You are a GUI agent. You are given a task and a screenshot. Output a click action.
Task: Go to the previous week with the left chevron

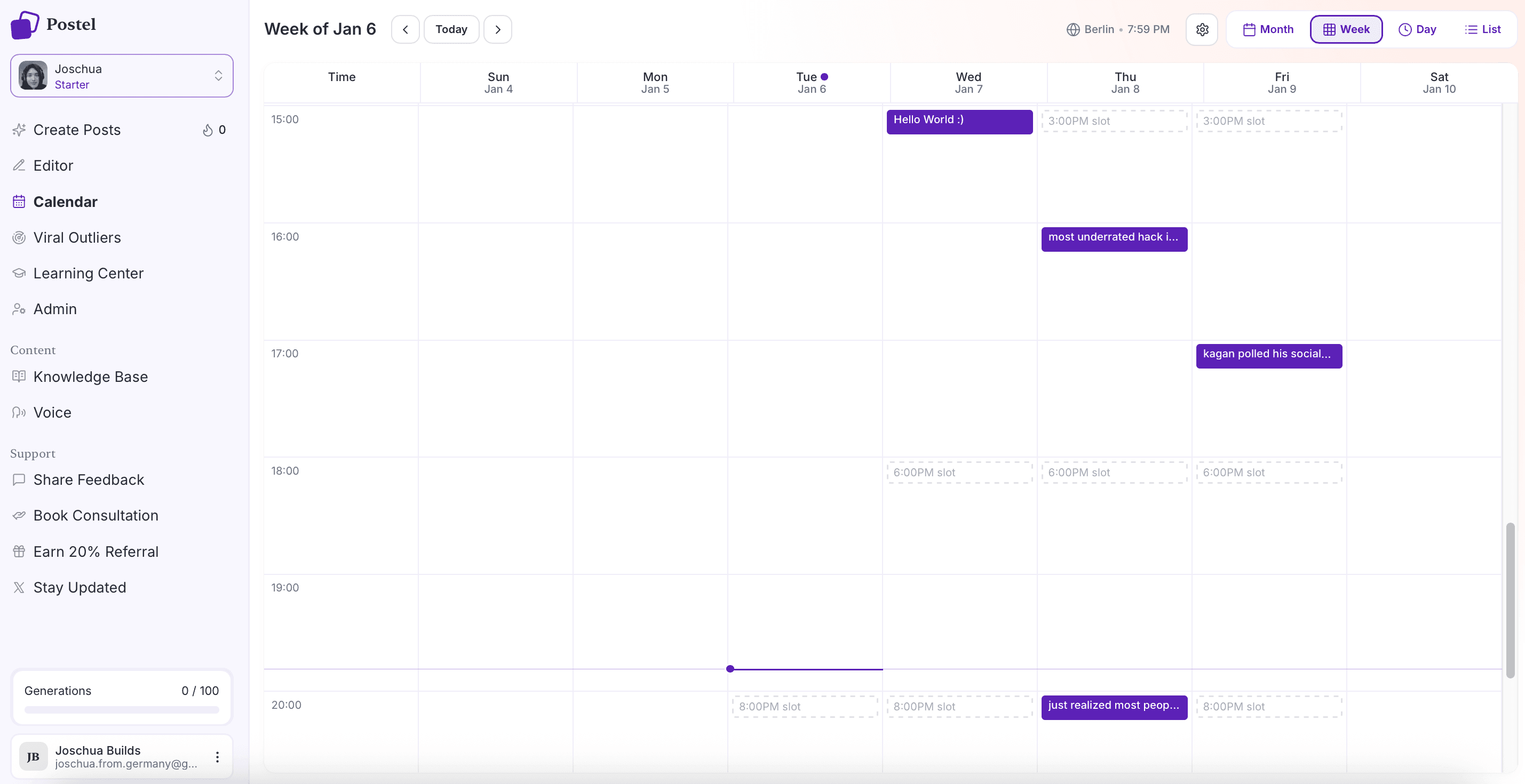coord(406,29)
